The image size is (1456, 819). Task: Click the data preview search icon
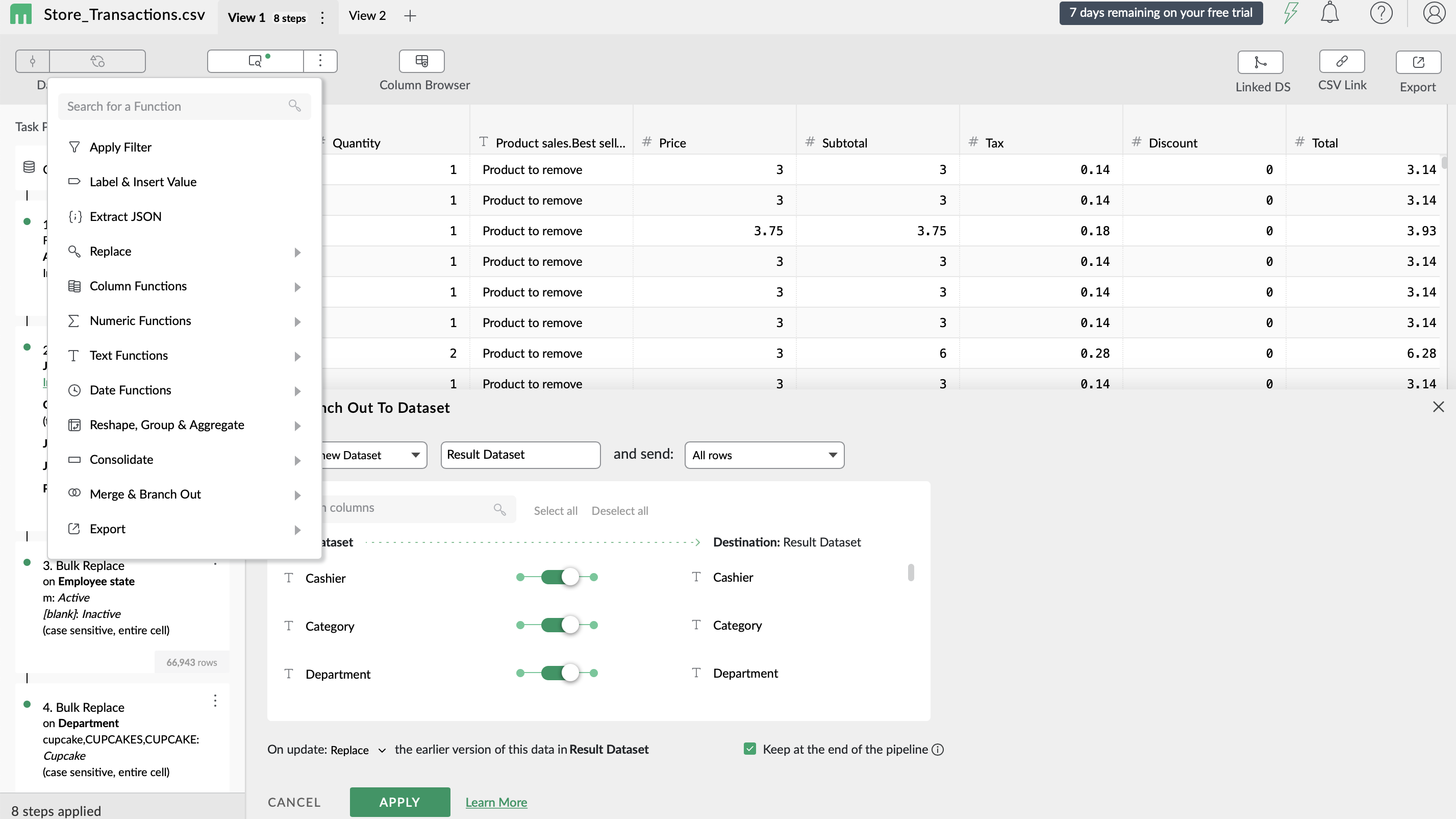coord(255,61)
